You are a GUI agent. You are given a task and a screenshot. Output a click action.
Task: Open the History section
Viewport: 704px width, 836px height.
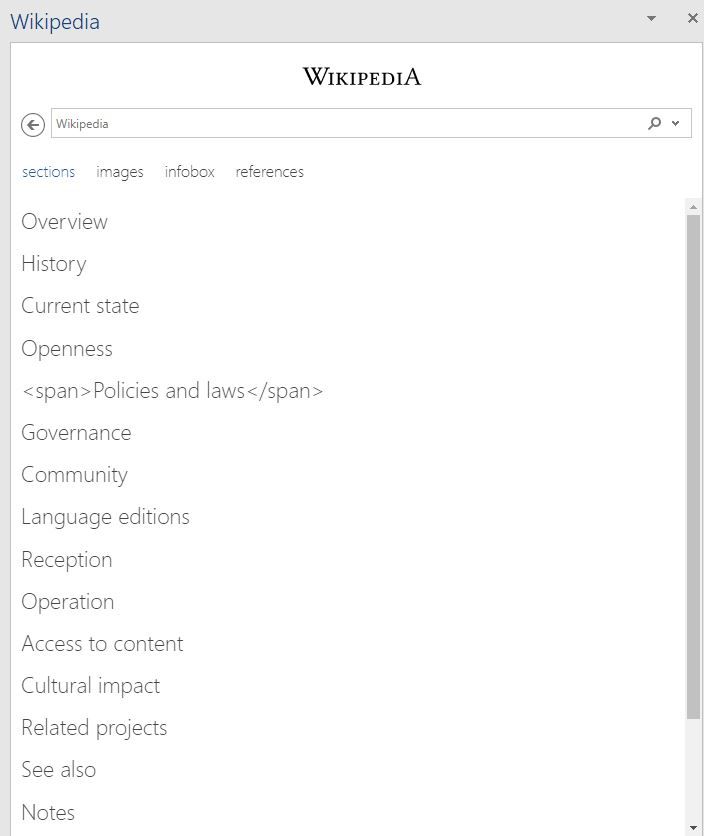pos(54,264)
